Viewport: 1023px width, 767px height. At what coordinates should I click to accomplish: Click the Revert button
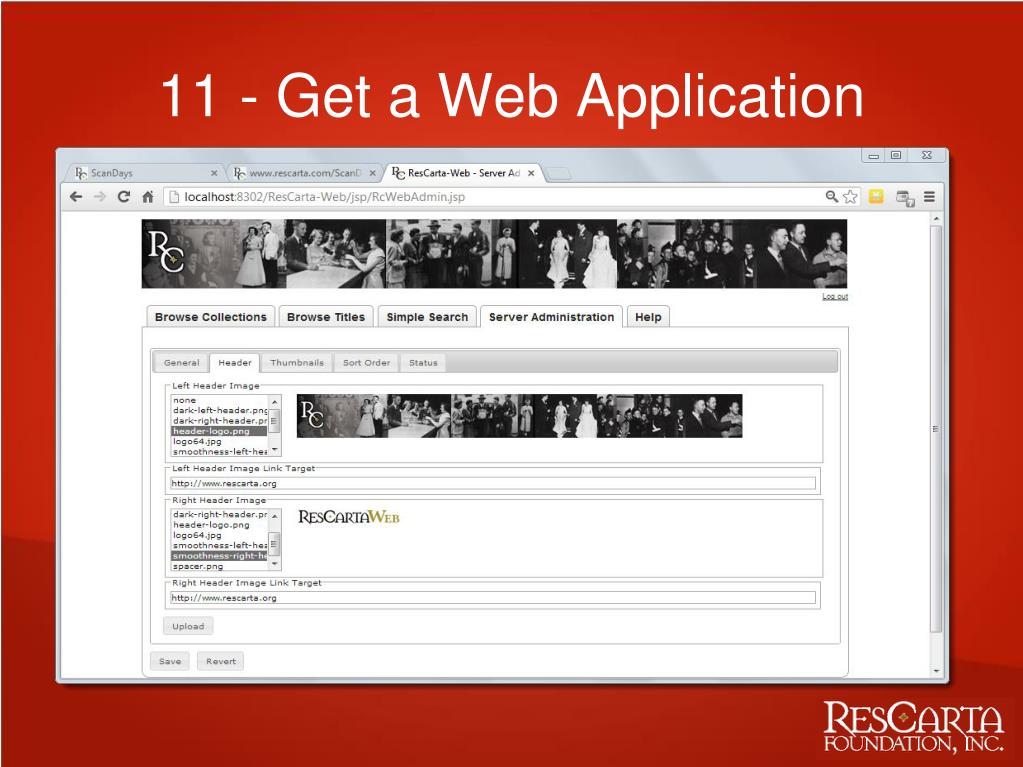coord(221,661)
